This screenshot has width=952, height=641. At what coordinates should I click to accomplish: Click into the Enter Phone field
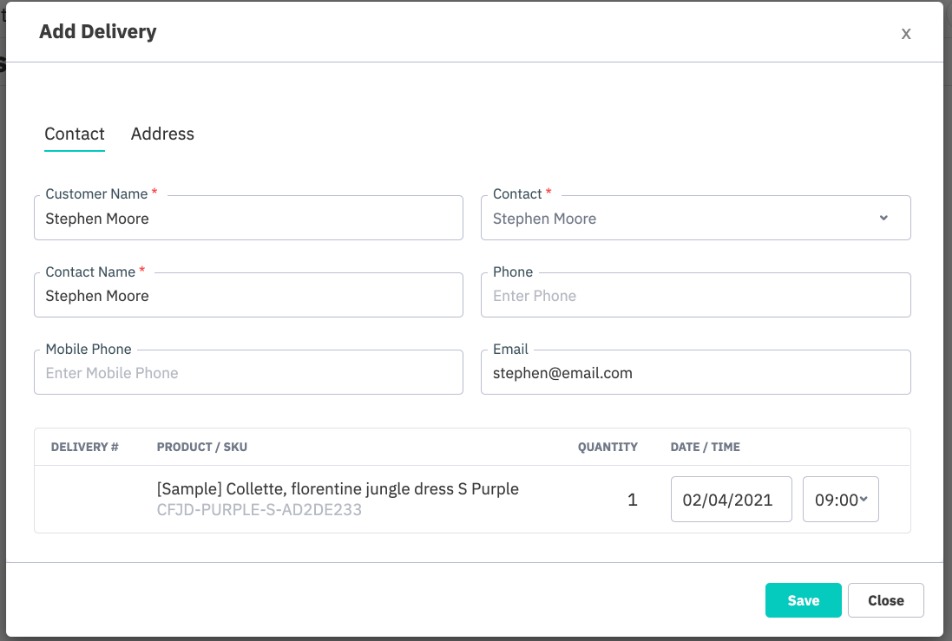(695, 296)
